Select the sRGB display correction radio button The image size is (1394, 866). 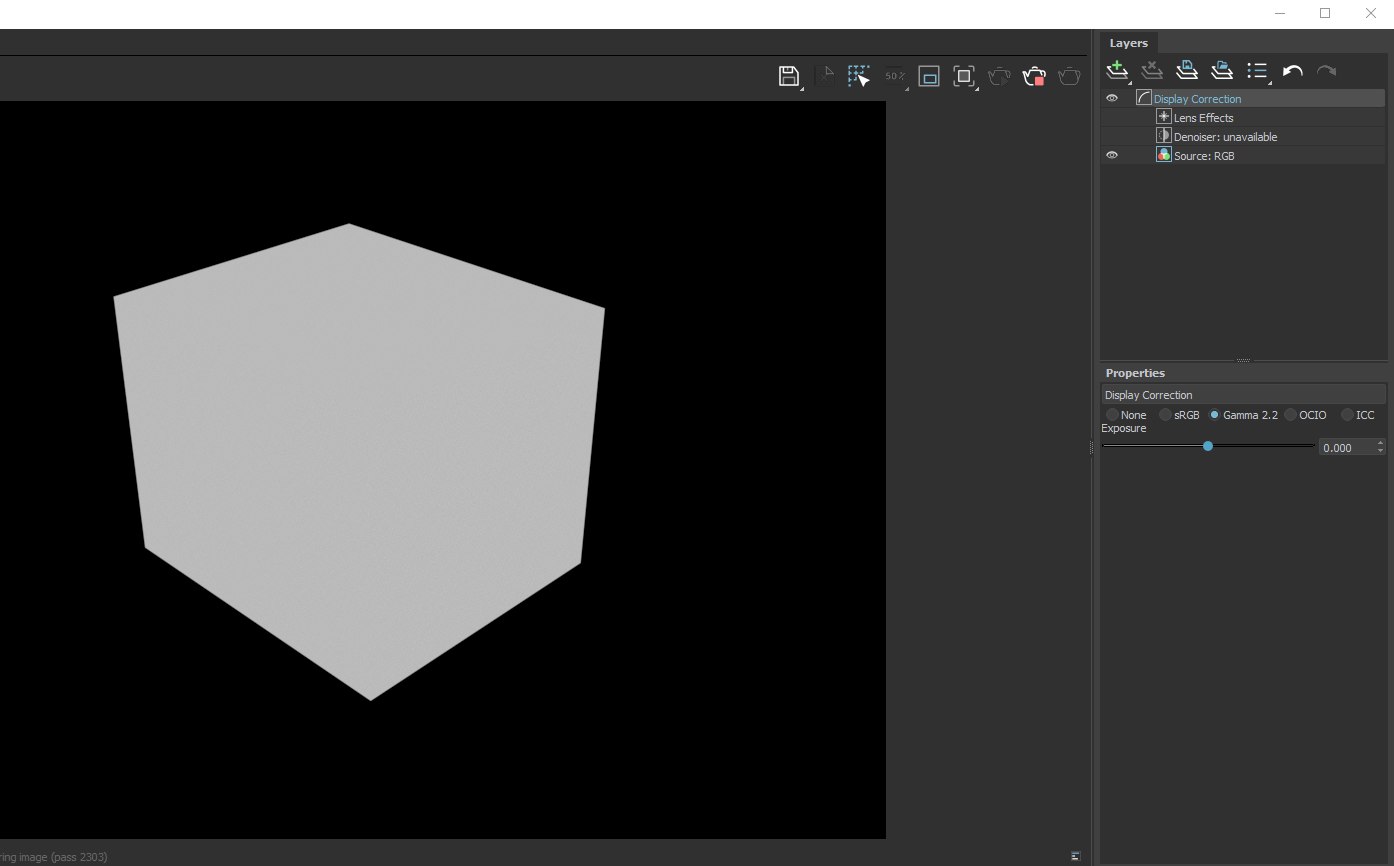[1166, 415]
